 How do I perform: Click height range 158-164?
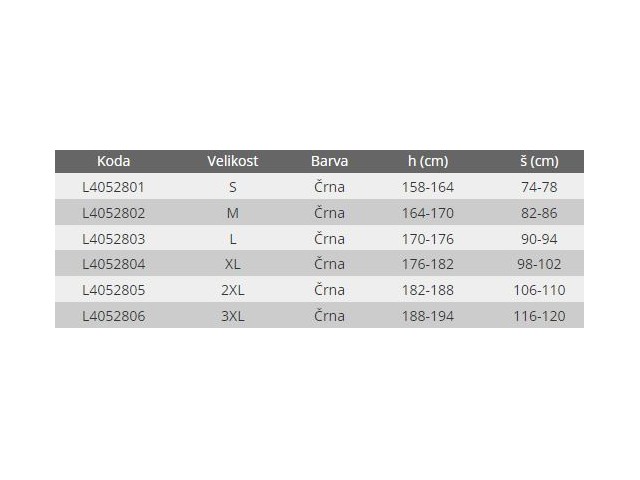pos(428,187)
